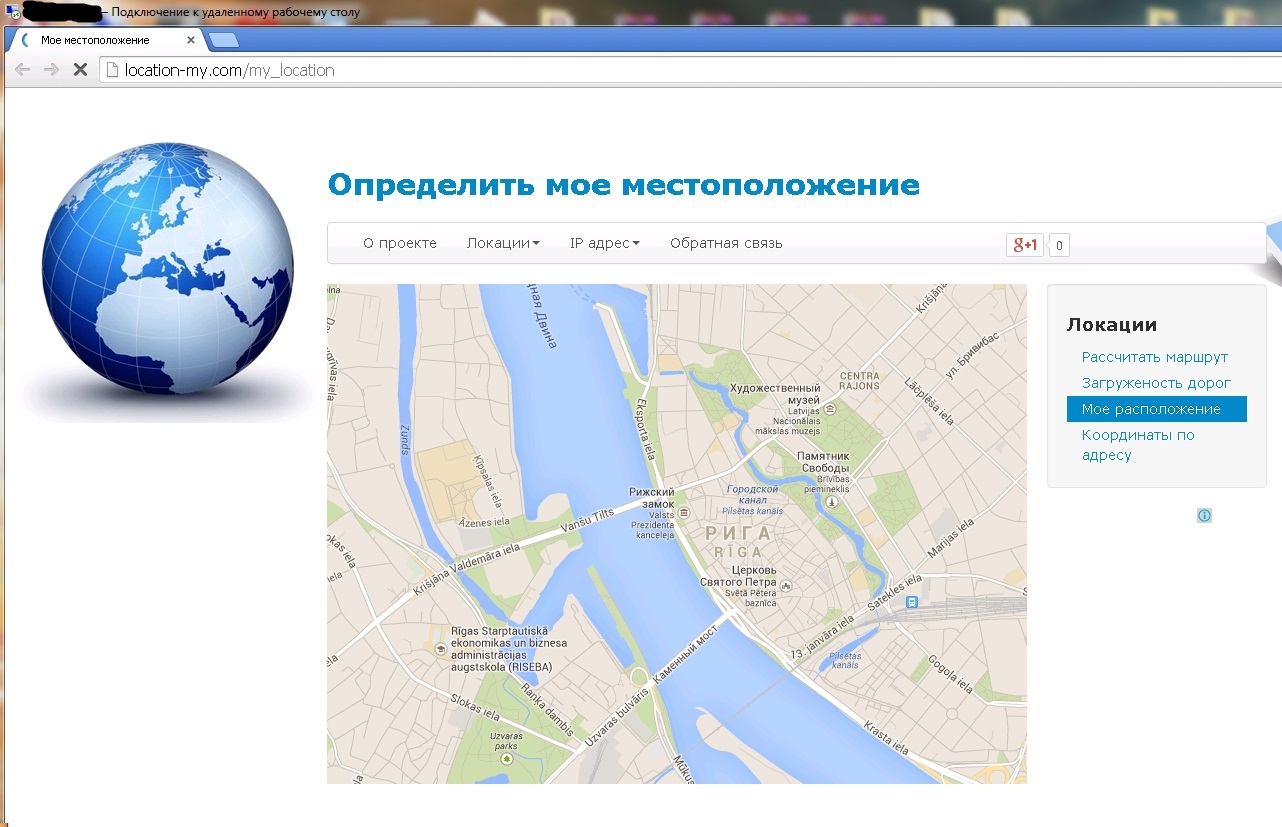Click the railway station icon on map
This screenshot has height=827, width=1282.
click(912, 602)
